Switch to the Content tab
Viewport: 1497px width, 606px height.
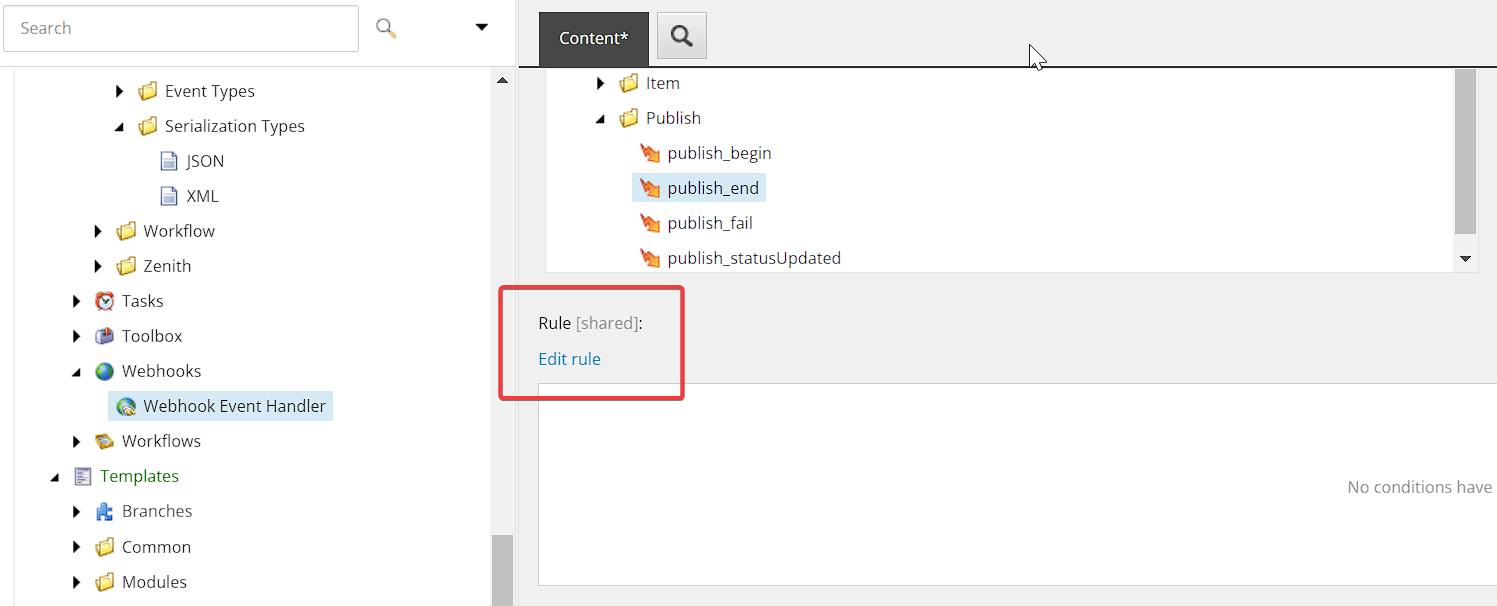(x=593, y=38)
